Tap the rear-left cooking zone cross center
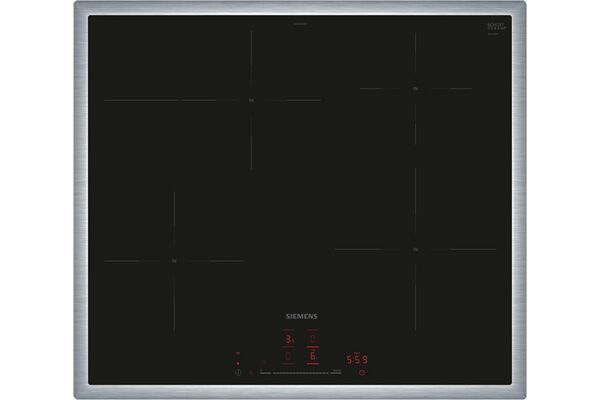 pyautogui.click(x=251, y=100)
